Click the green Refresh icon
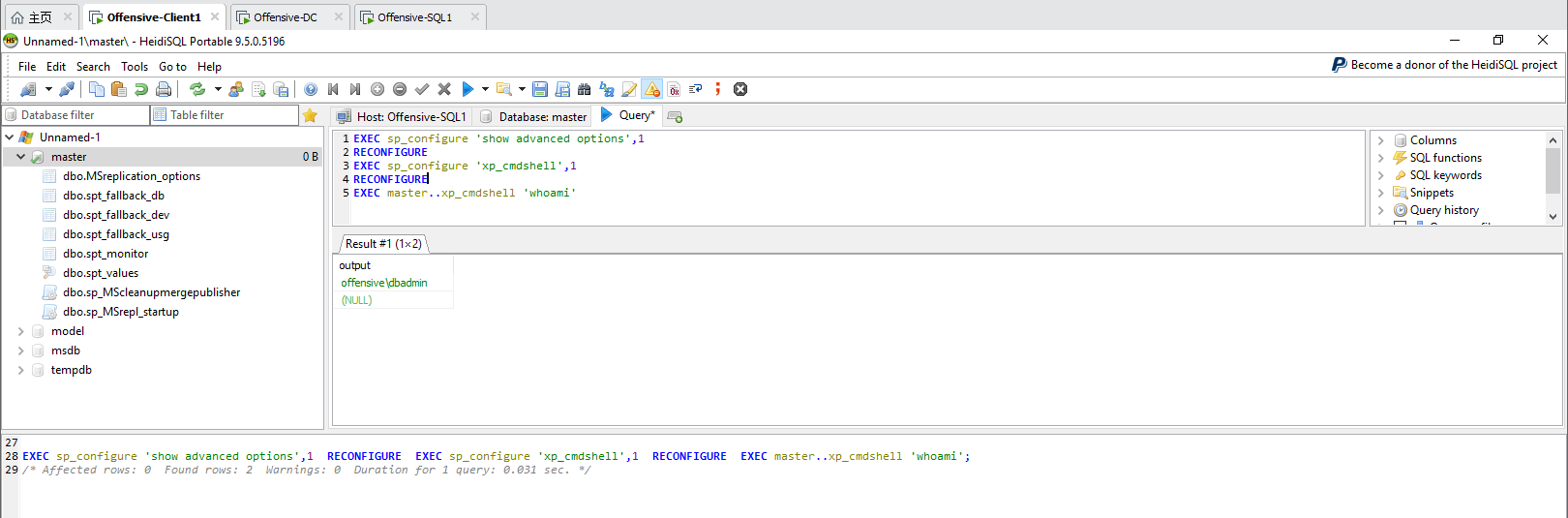The height and width of the screenshot is (518, 1568). [x=197, y=89]
